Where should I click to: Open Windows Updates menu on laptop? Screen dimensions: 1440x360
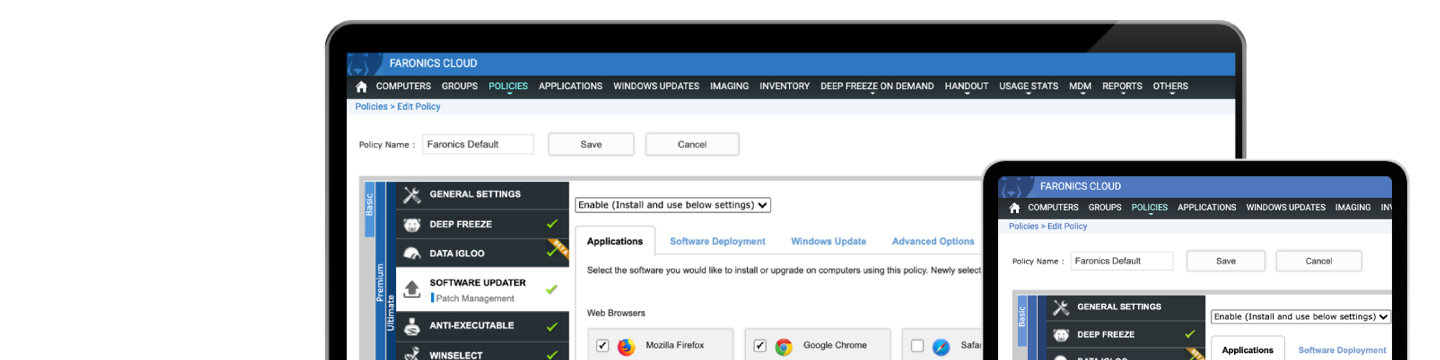click(x=656, y=87)
